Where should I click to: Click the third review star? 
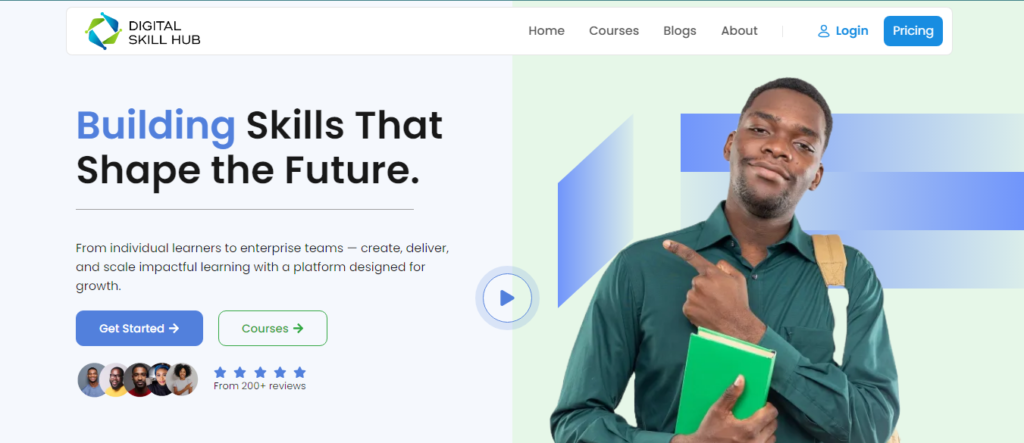pos(260,372)
